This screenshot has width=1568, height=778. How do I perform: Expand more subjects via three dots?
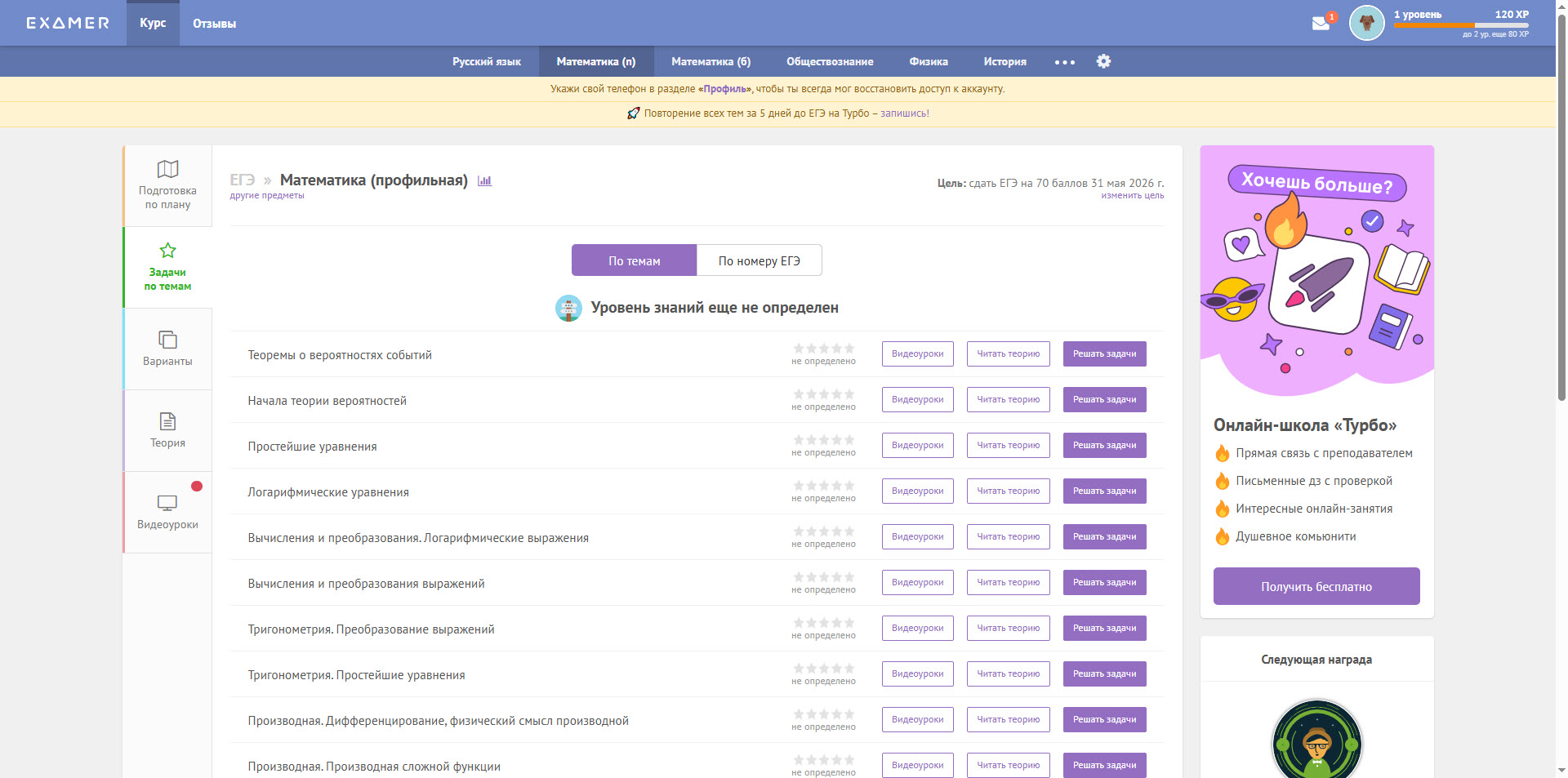pos(1064,62)
